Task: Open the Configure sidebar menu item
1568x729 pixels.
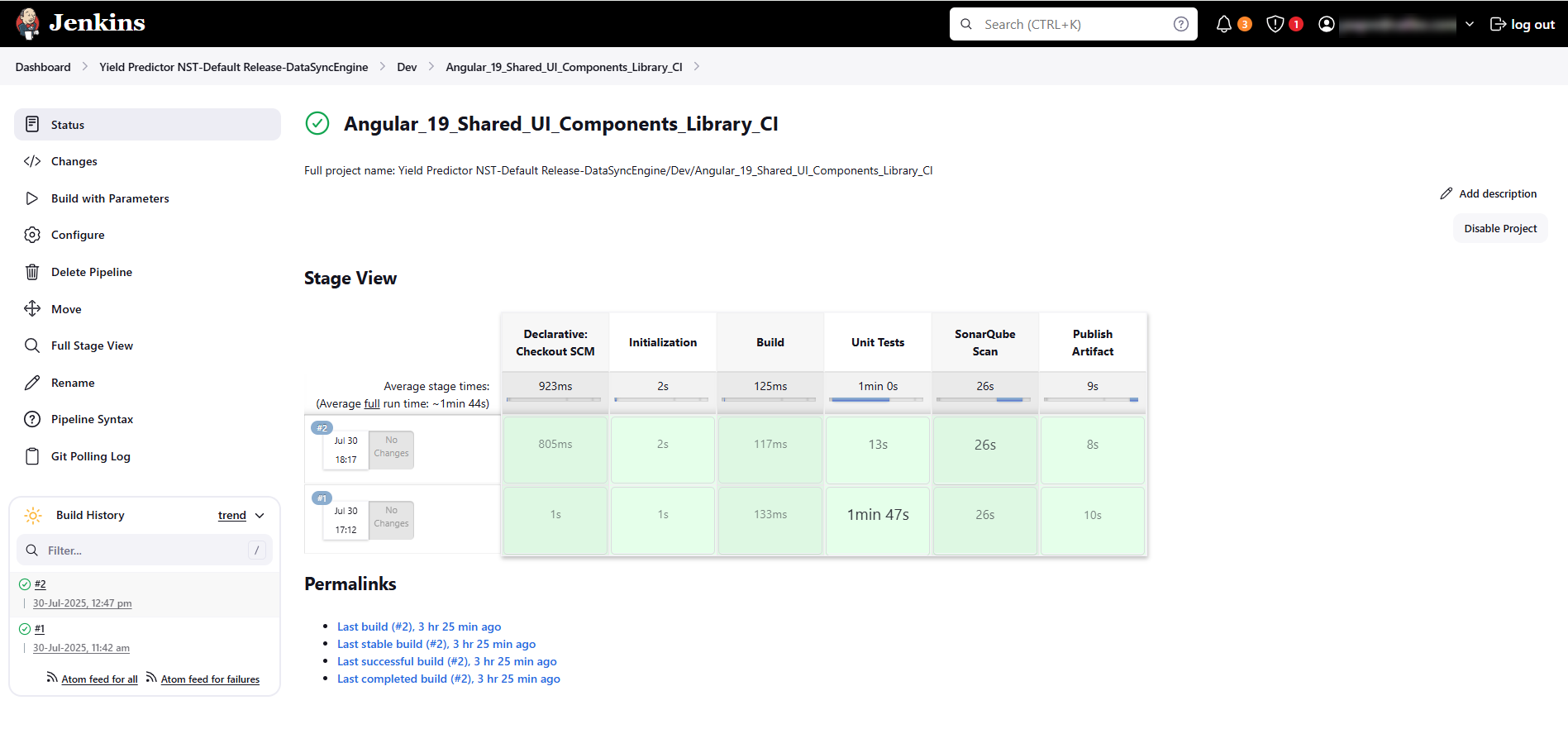Action: coord(147,235)
